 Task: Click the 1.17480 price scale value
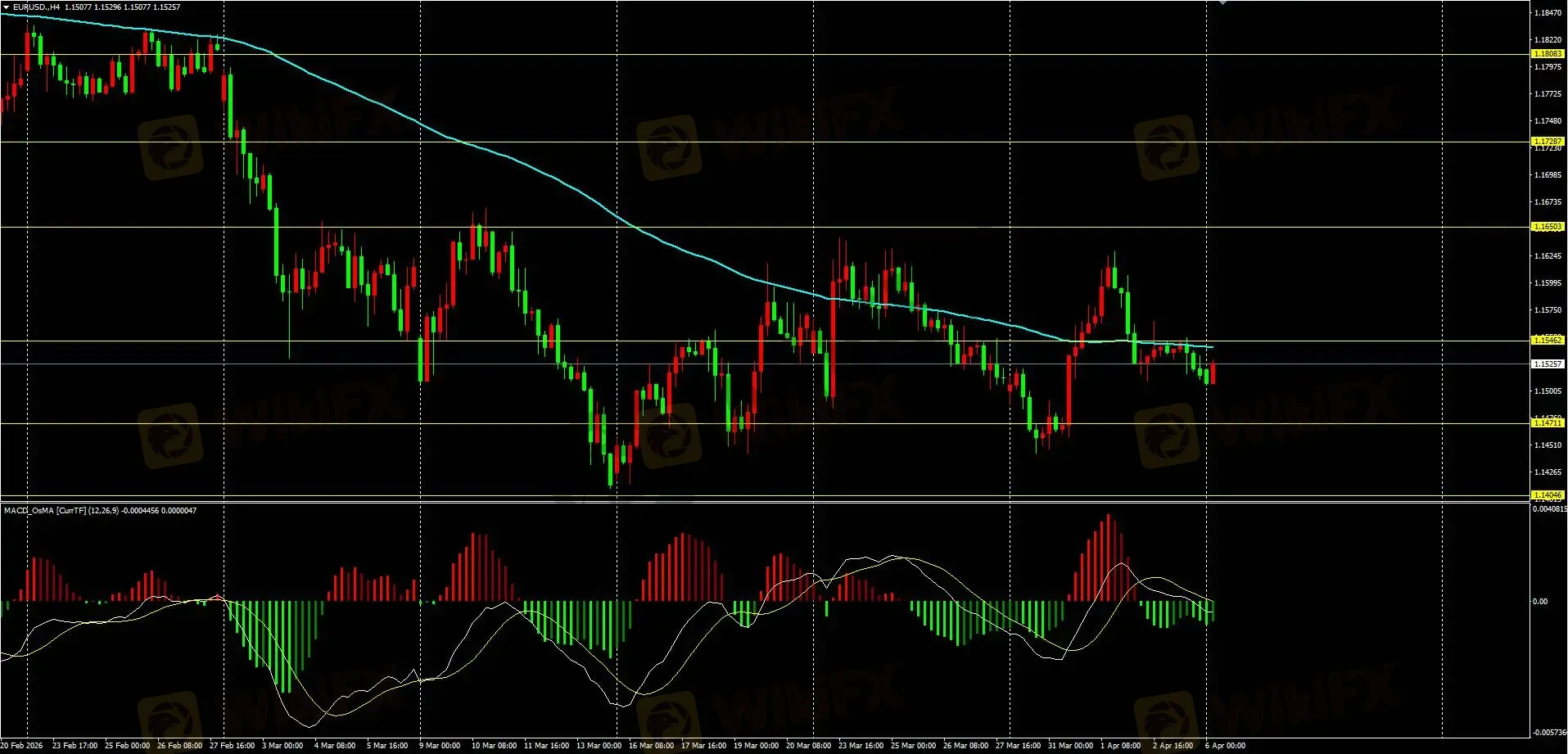(1548, 121)
